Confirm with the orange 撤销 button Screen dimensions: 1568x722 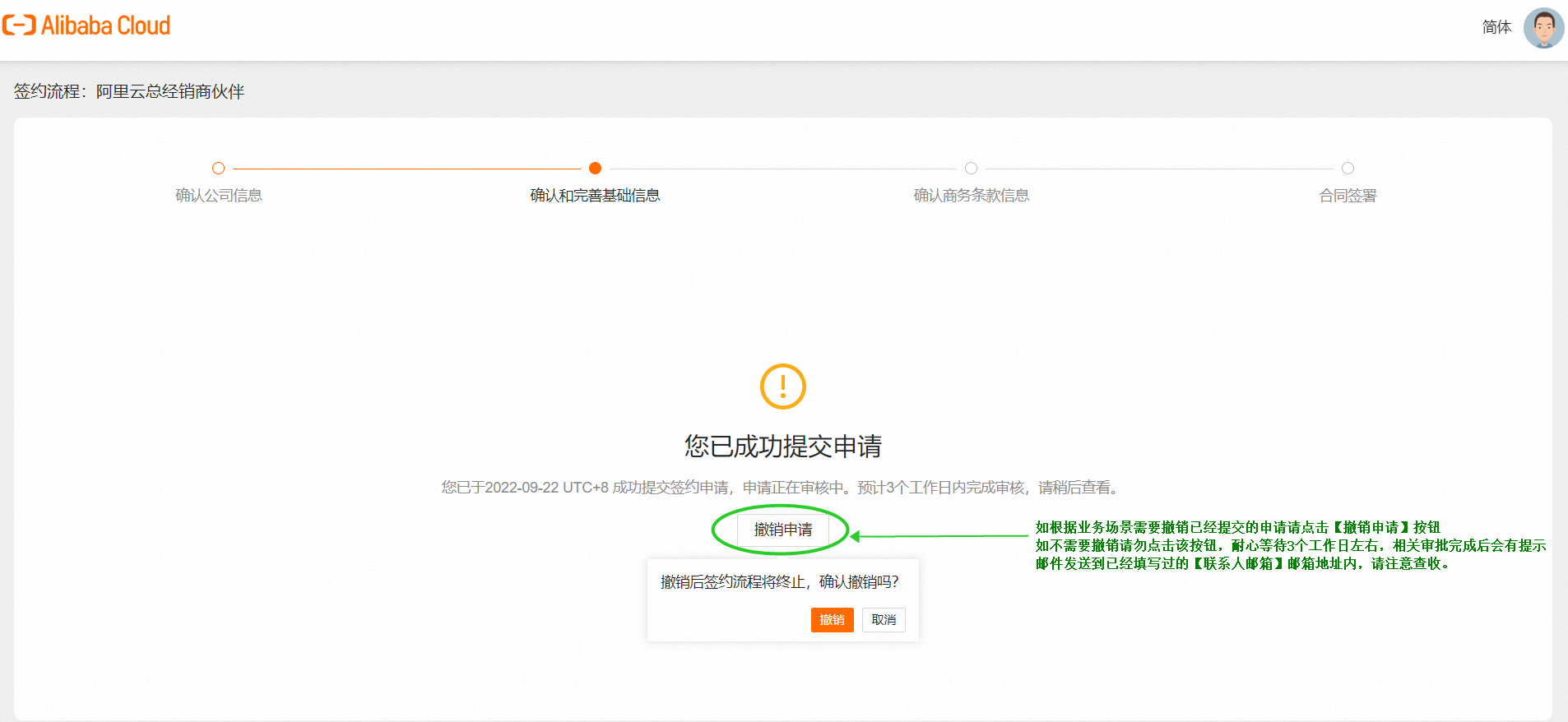pyautogui.click(x=832, y=620)
